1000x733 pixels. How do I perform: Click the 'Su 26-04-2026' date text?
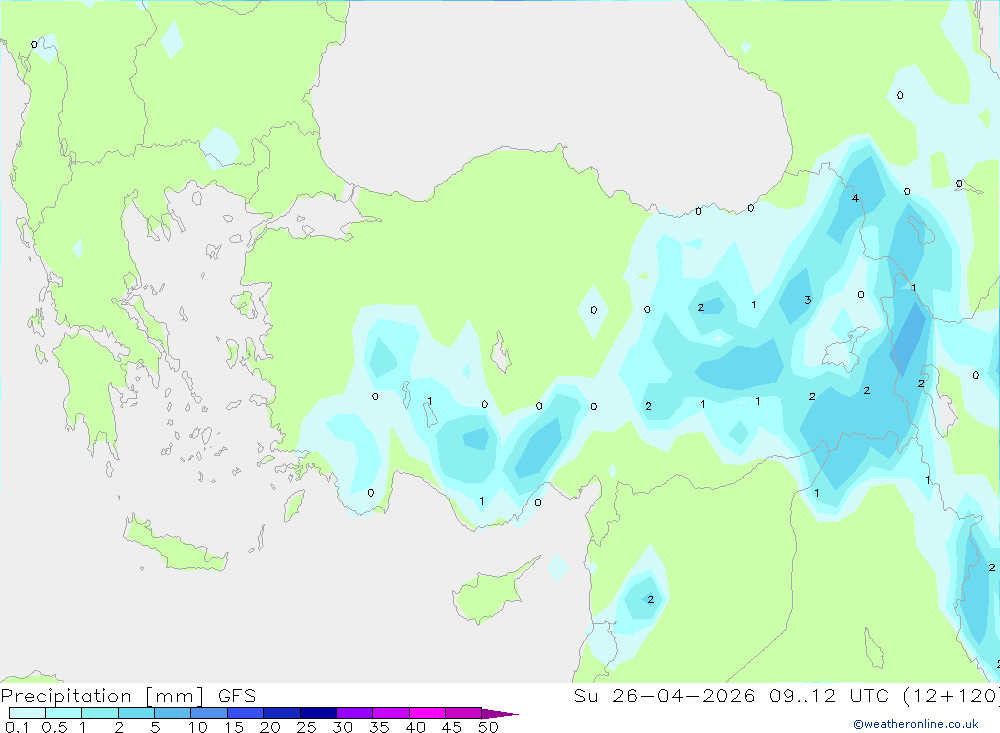tap(664, 695)
